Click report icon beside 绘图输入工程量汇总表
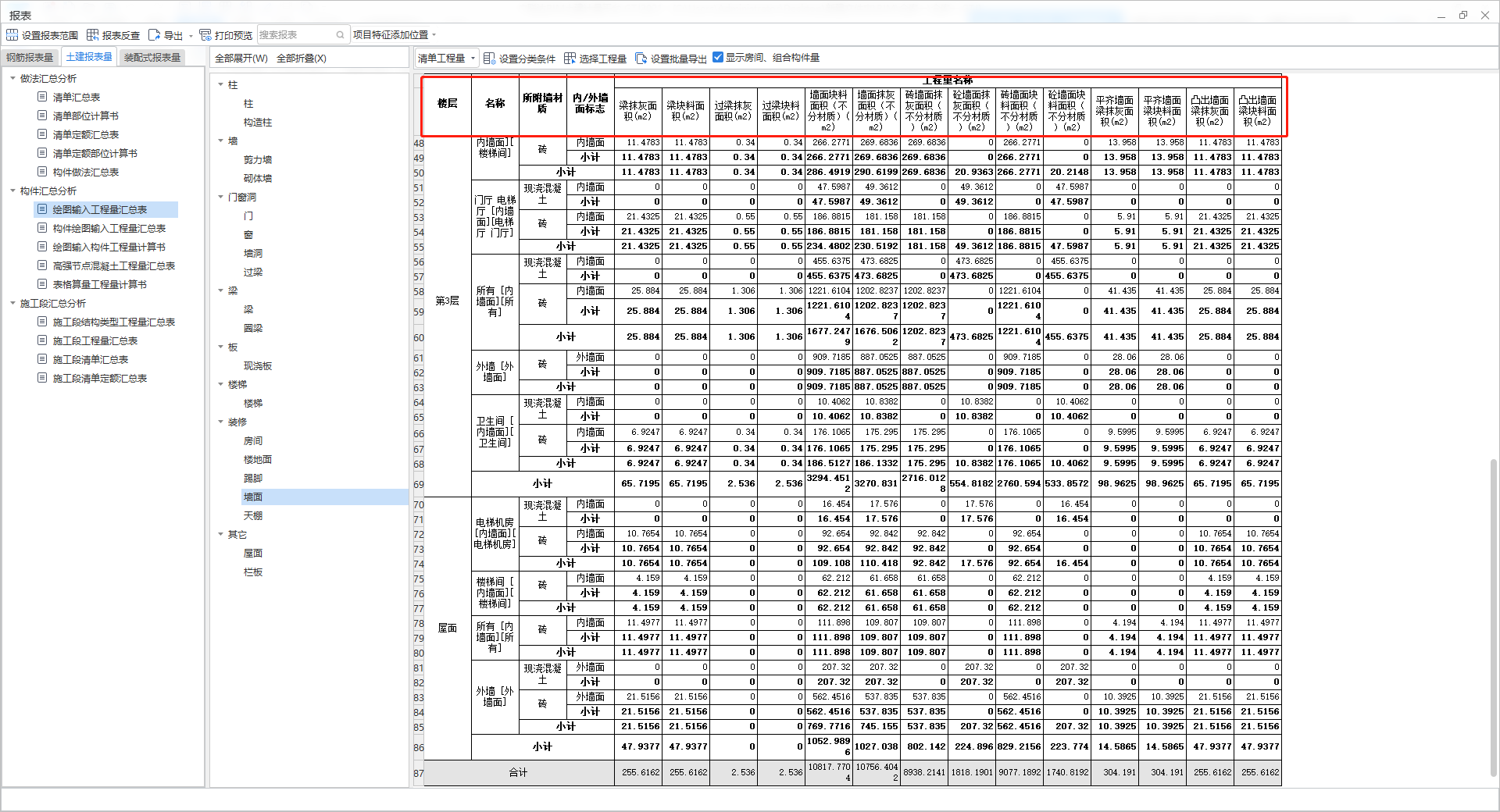 (42, 209)
